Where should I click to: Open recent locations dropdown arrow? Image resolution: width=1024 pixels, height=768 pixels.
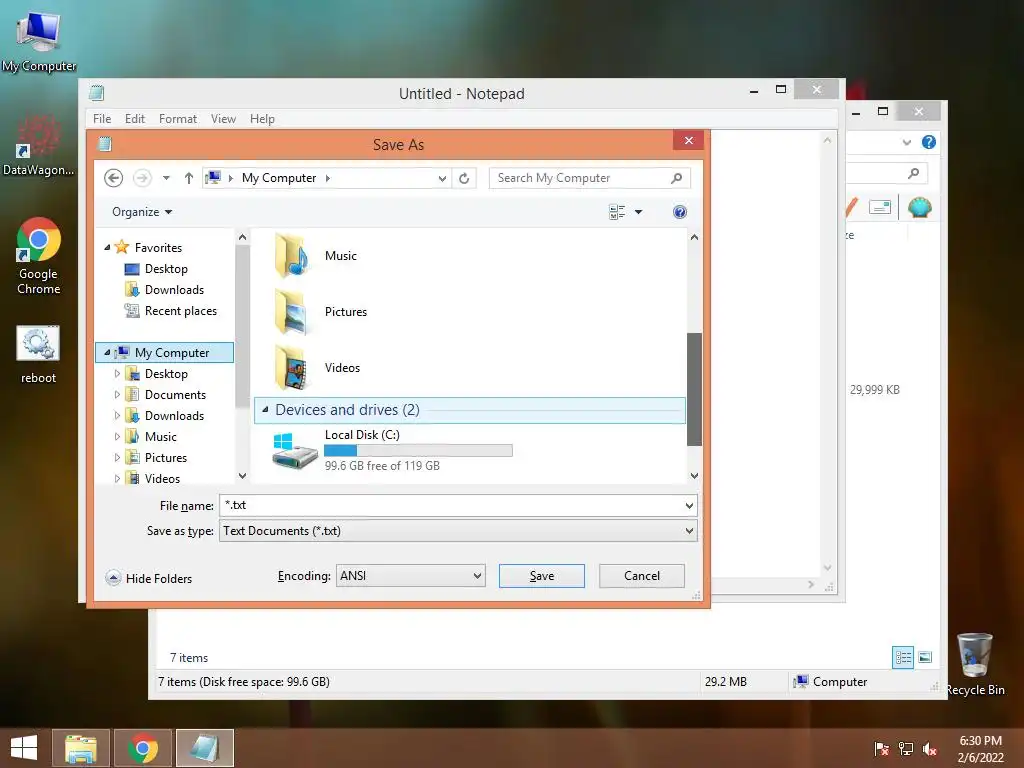(x=166, y=178)
